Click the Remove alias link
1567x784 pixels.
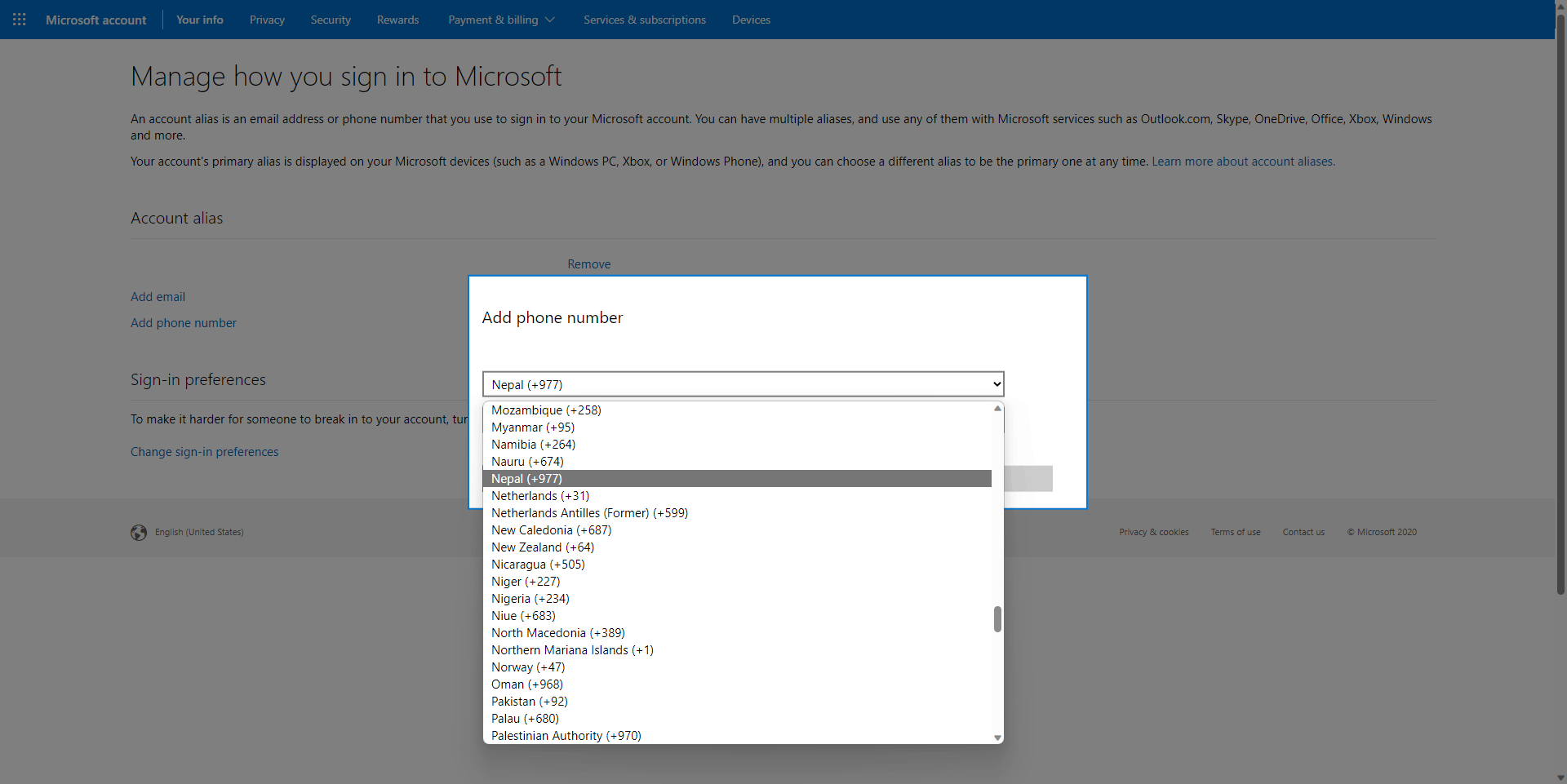coord(589,264)
